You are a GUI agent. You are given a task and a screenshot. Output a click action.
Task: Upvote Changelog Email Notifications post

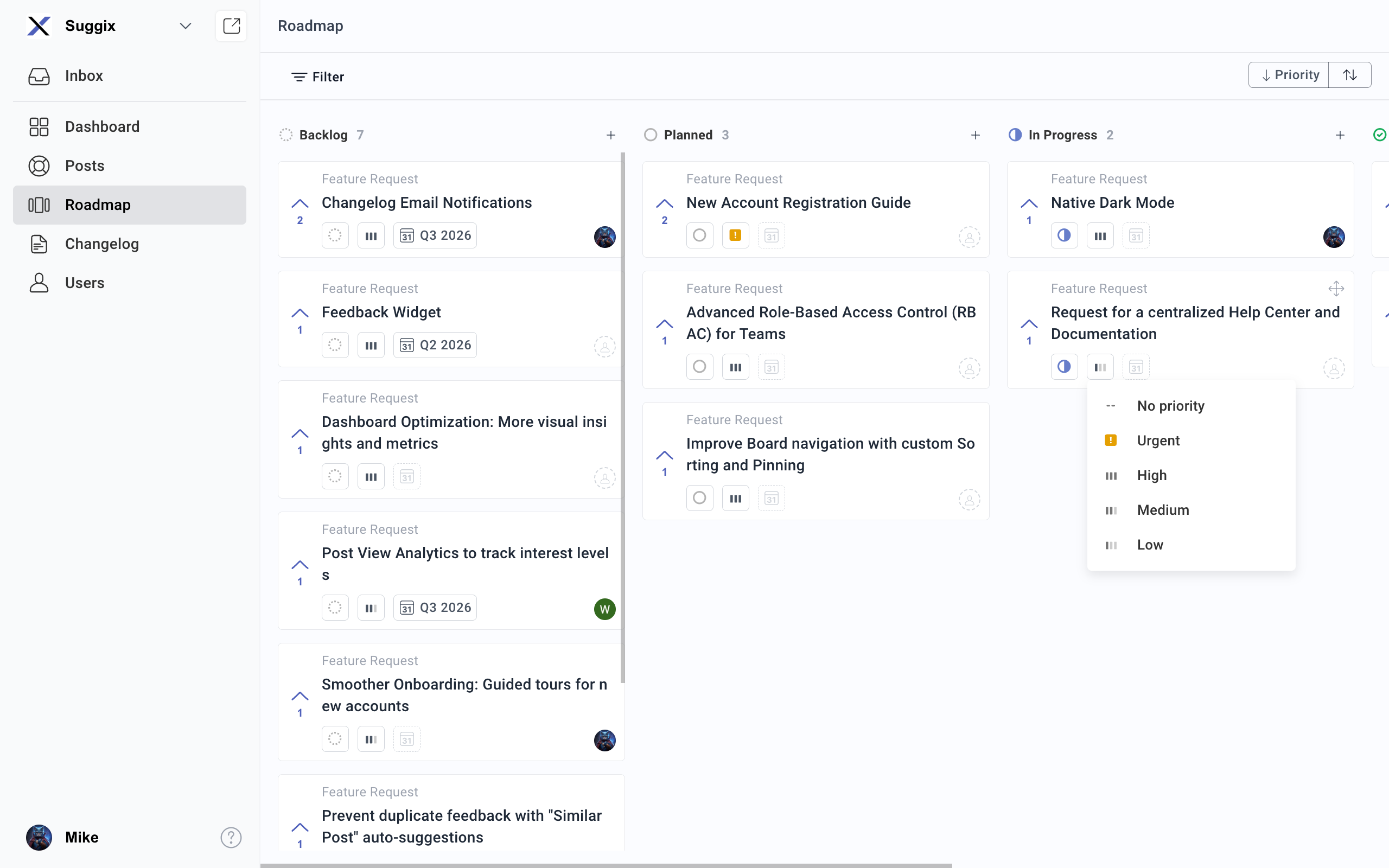coord(300,205)
